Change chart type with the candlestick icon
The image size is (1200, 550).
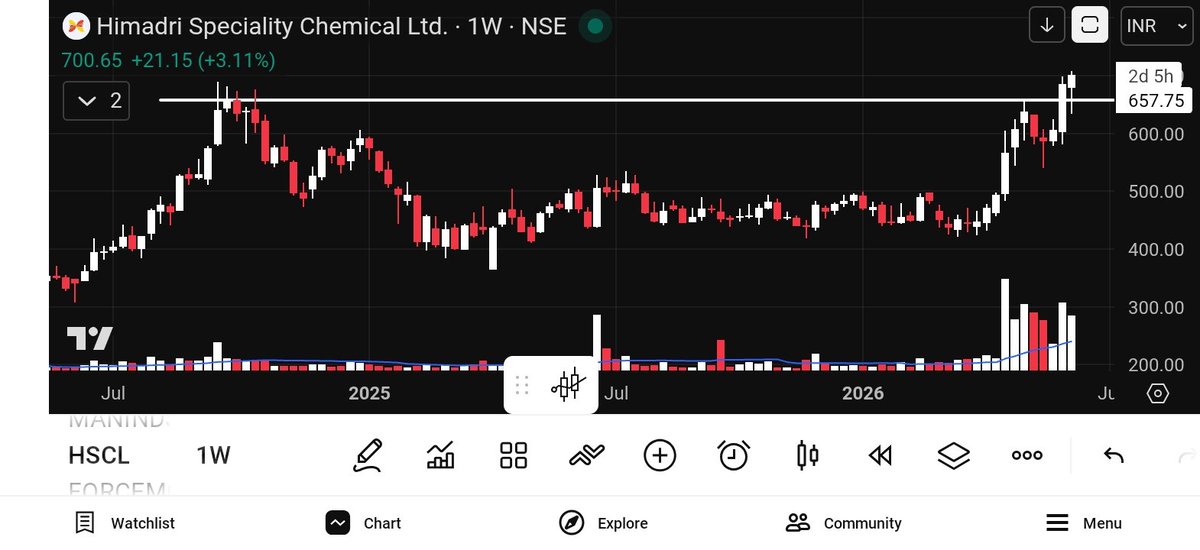tap(807, 455)
